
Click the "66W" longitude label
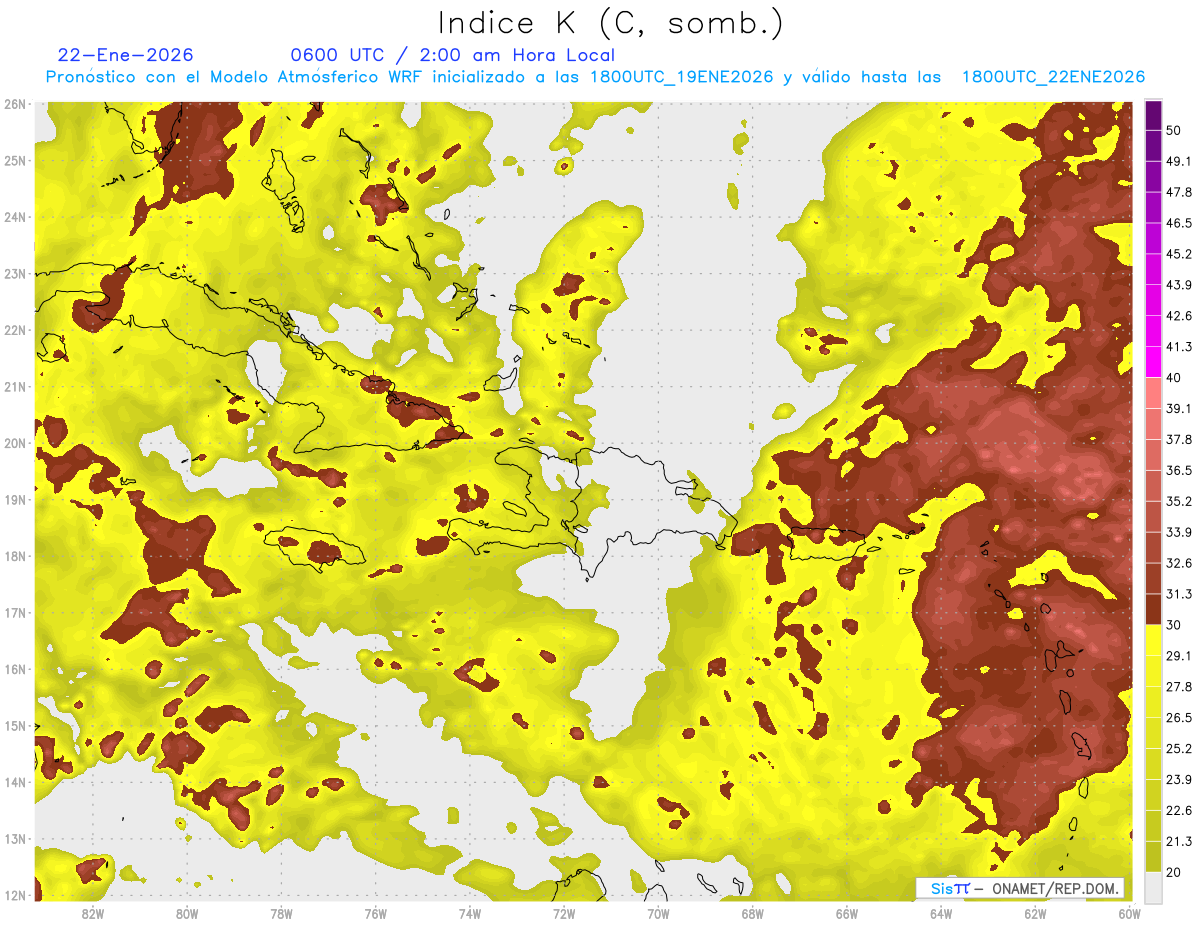point(846,913)
